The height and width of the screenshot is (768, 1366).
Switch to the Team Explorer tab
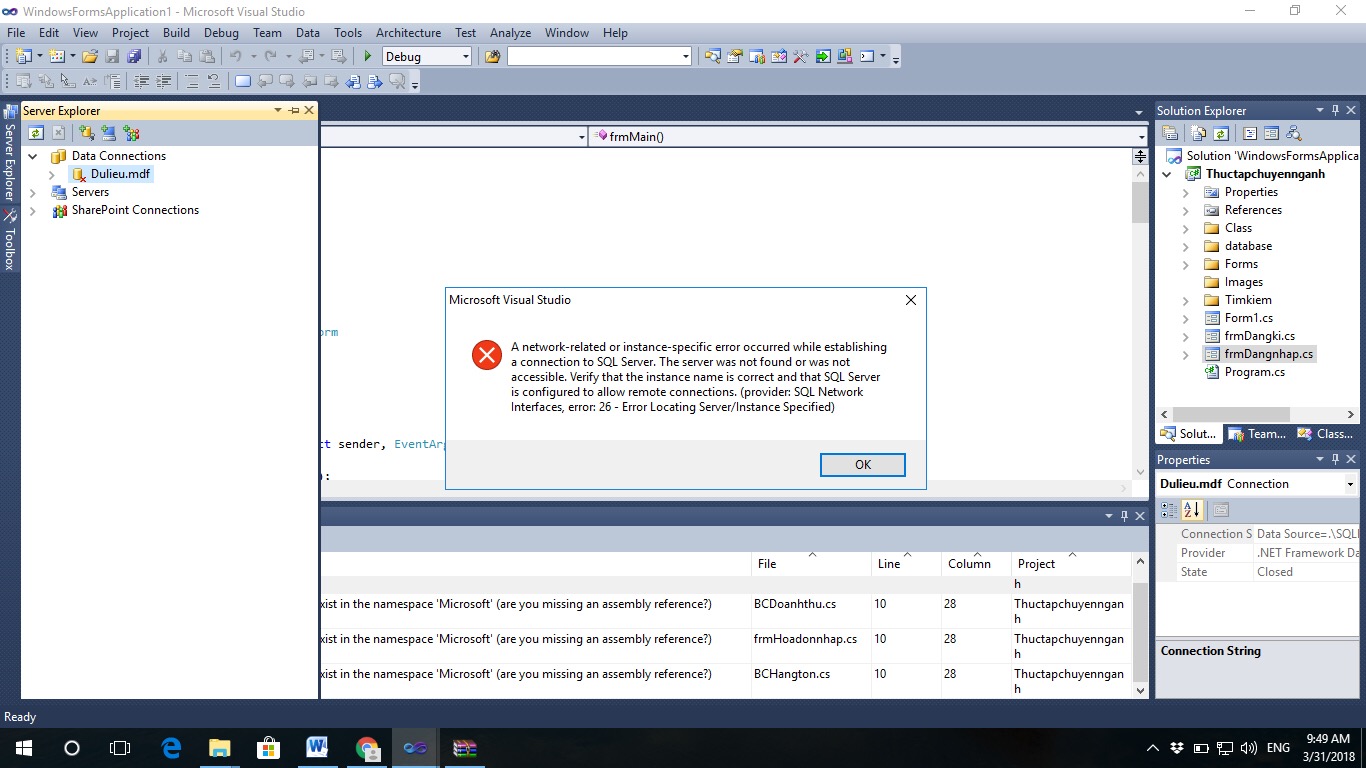coord(1257,434)
